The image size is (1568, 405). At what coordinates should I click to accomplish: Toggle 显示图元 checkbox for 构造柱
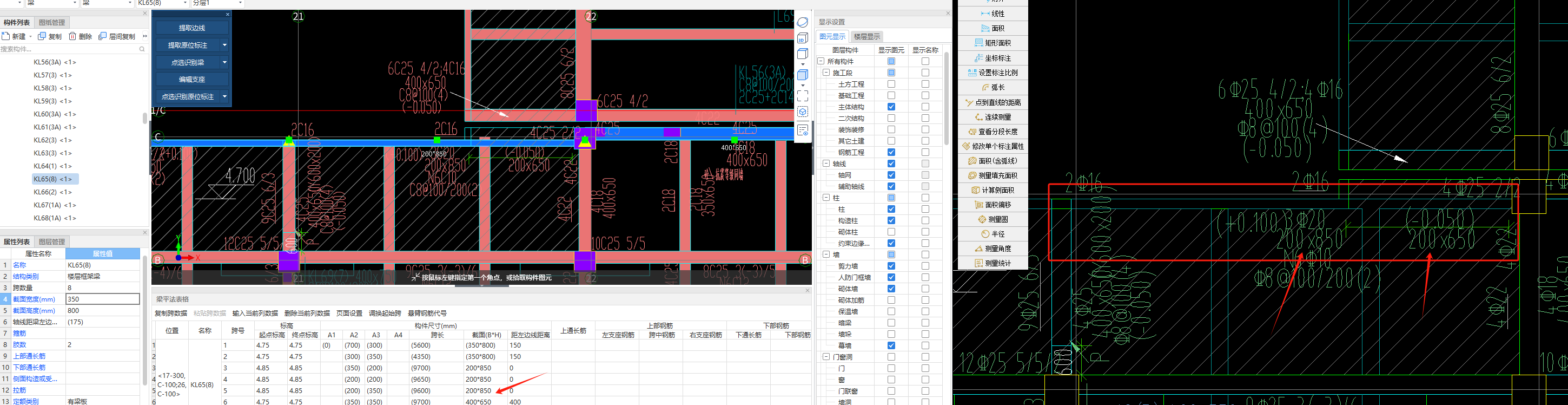click(891, 220)
